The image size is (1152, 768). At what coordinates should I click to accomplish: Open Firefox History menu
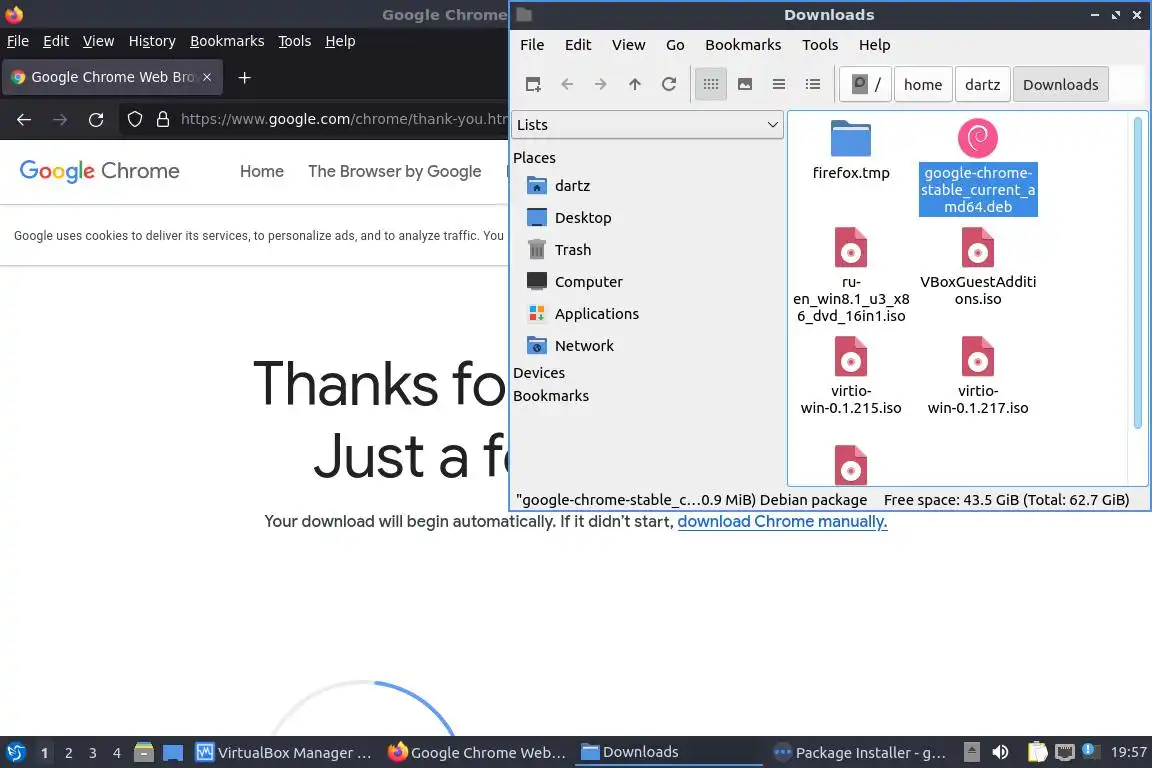point(152,41)
